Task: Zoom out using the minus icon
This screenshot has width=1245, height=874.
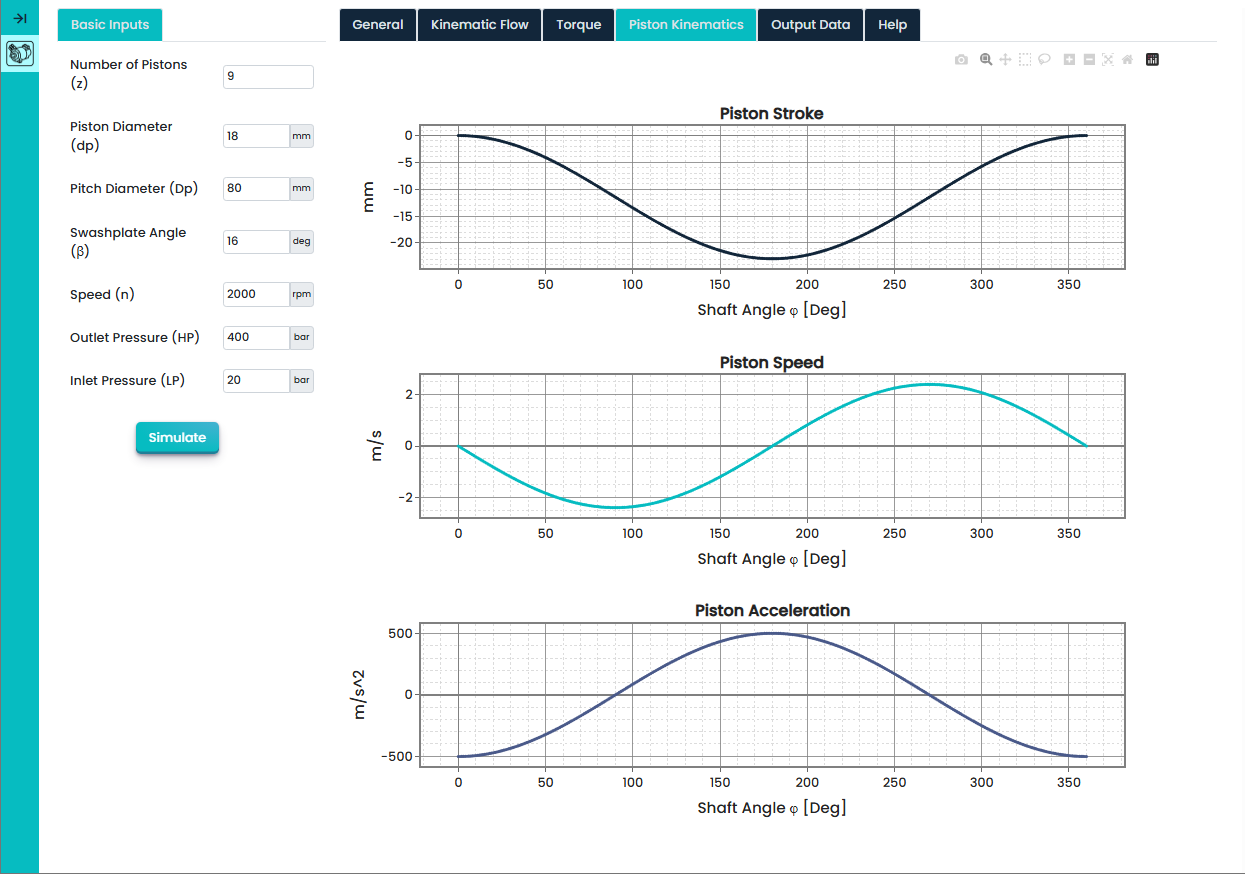Action: pyautogui.click(x=1089, y=60)
